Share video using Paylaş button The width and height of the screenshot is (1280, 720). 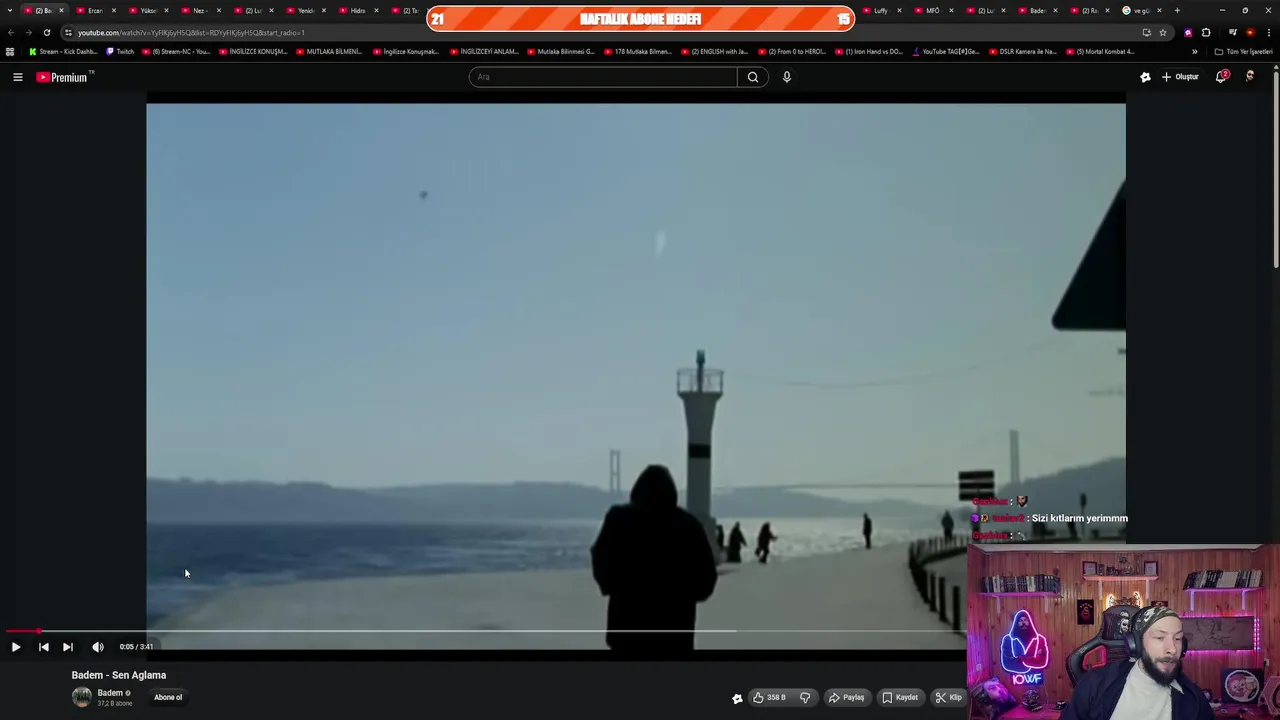(846, 697)
